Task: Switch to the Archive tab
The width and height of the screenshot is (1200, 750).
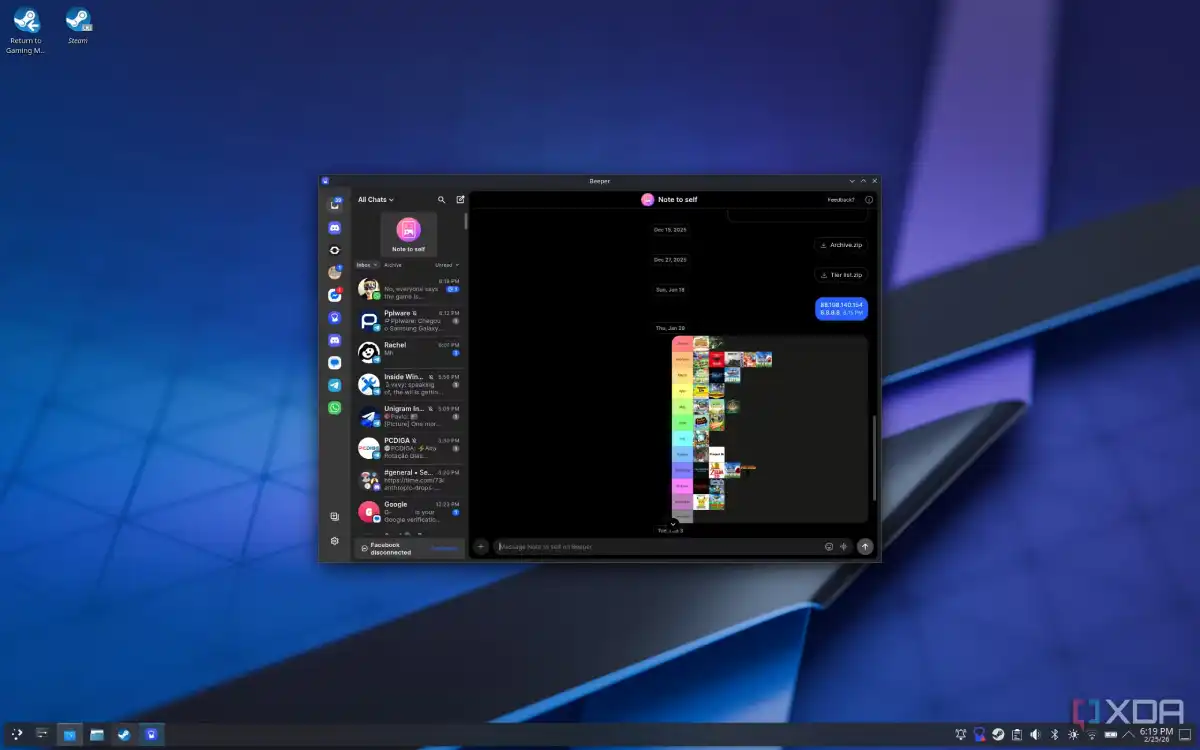Action: pyautogui.click(x=393, y=265)
